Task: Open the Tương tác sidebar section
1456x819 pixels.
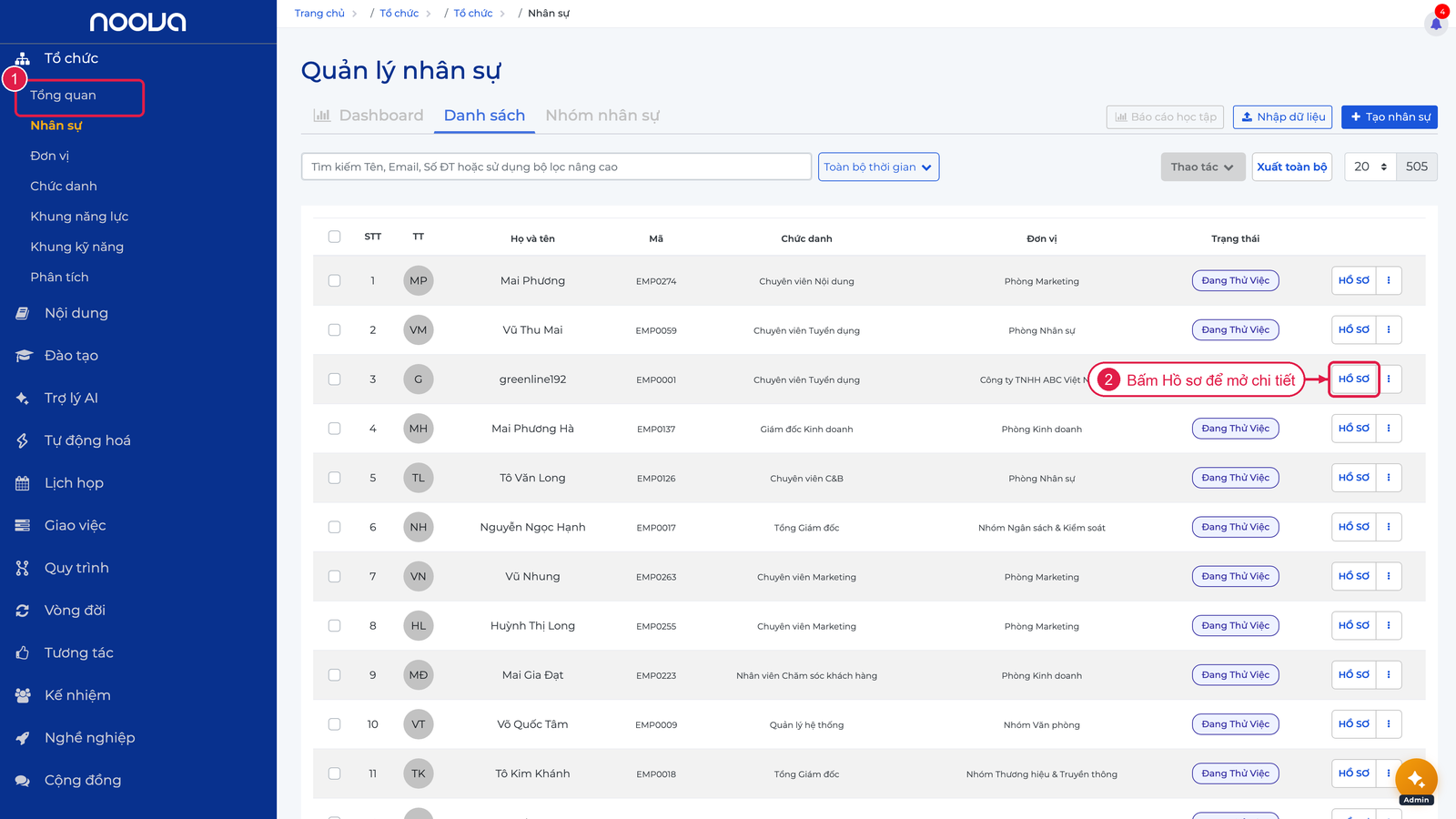Action: (x=79, y=652)
